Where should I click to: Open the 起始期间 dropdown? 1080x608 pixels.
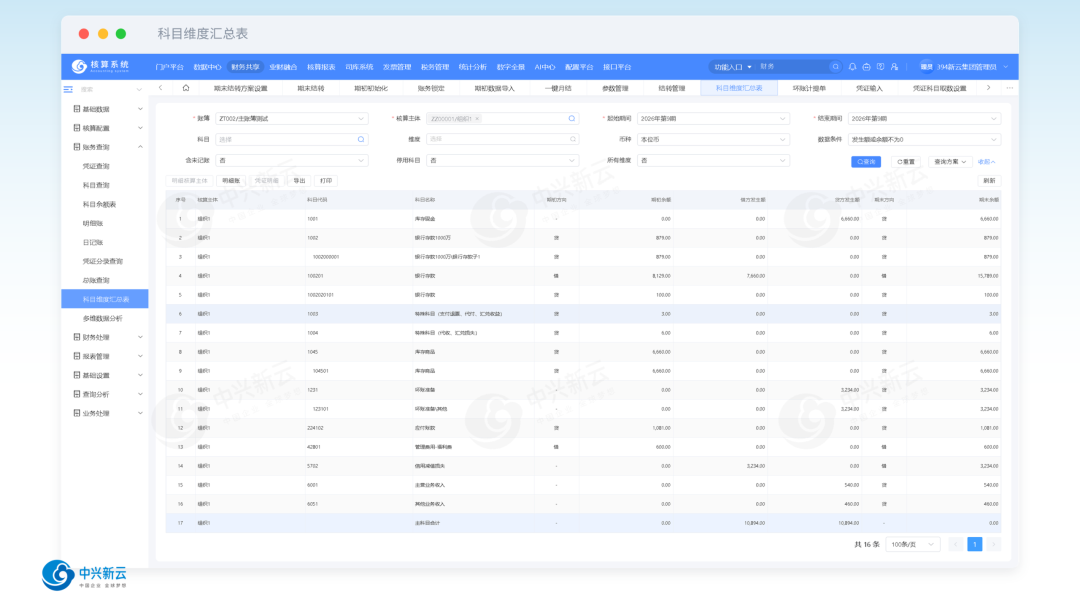[713, 118]
